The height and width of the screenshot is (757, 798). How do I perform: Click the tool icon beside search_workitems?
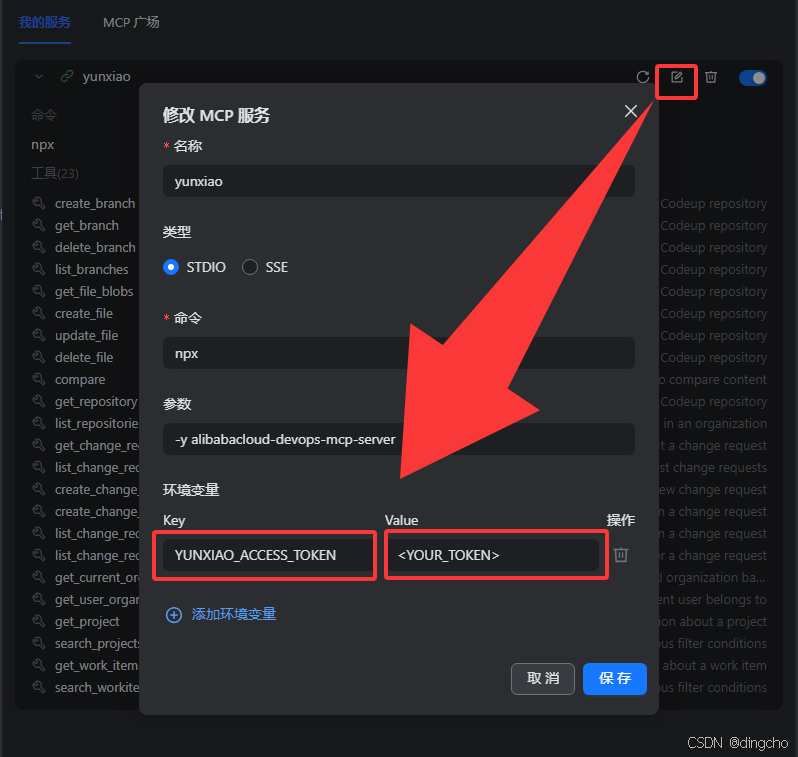pos(39,687)
